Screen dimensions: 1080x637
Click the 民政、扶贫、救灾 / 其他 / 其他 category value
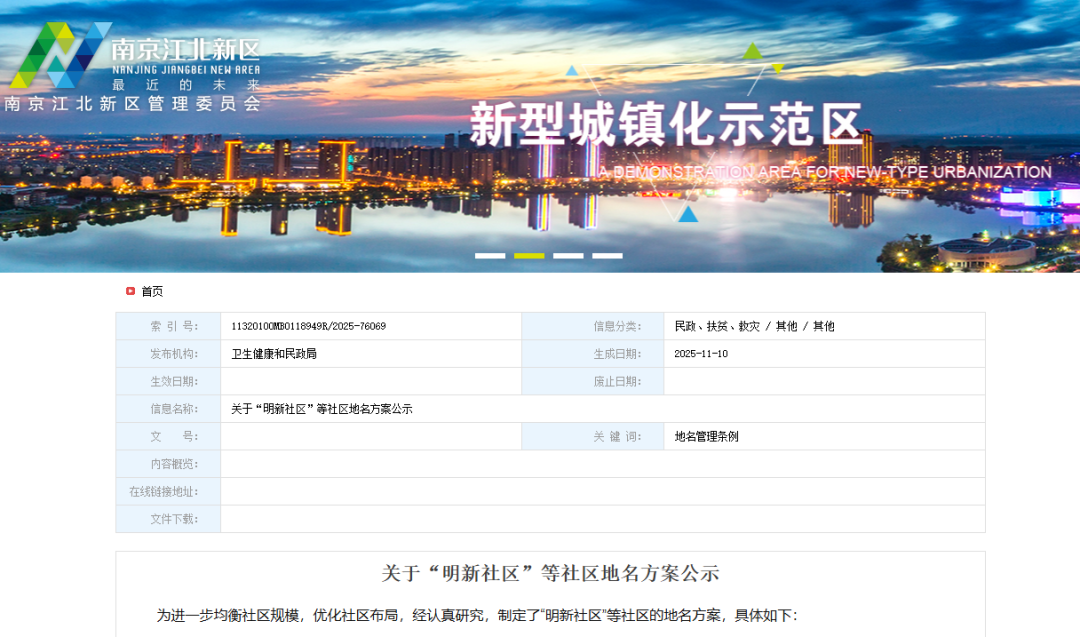click(x=754, y=326)
